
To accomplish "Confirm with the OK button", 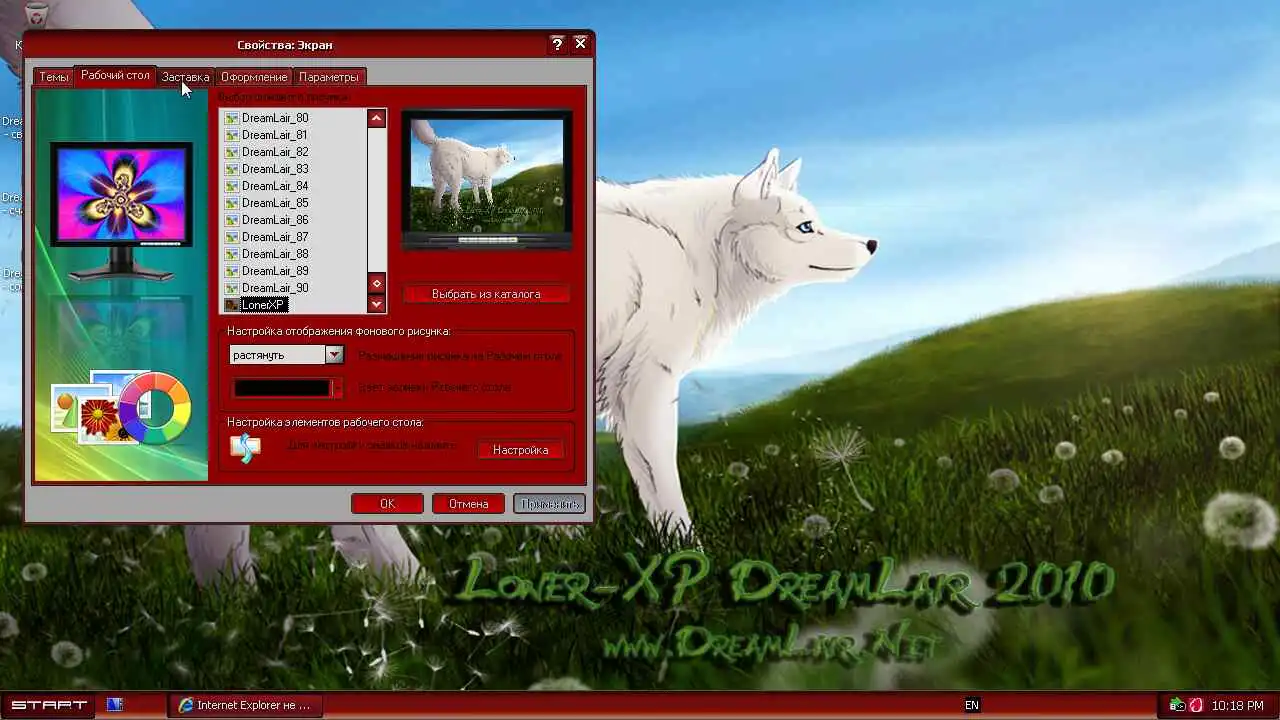I will [x=387, y=504].
